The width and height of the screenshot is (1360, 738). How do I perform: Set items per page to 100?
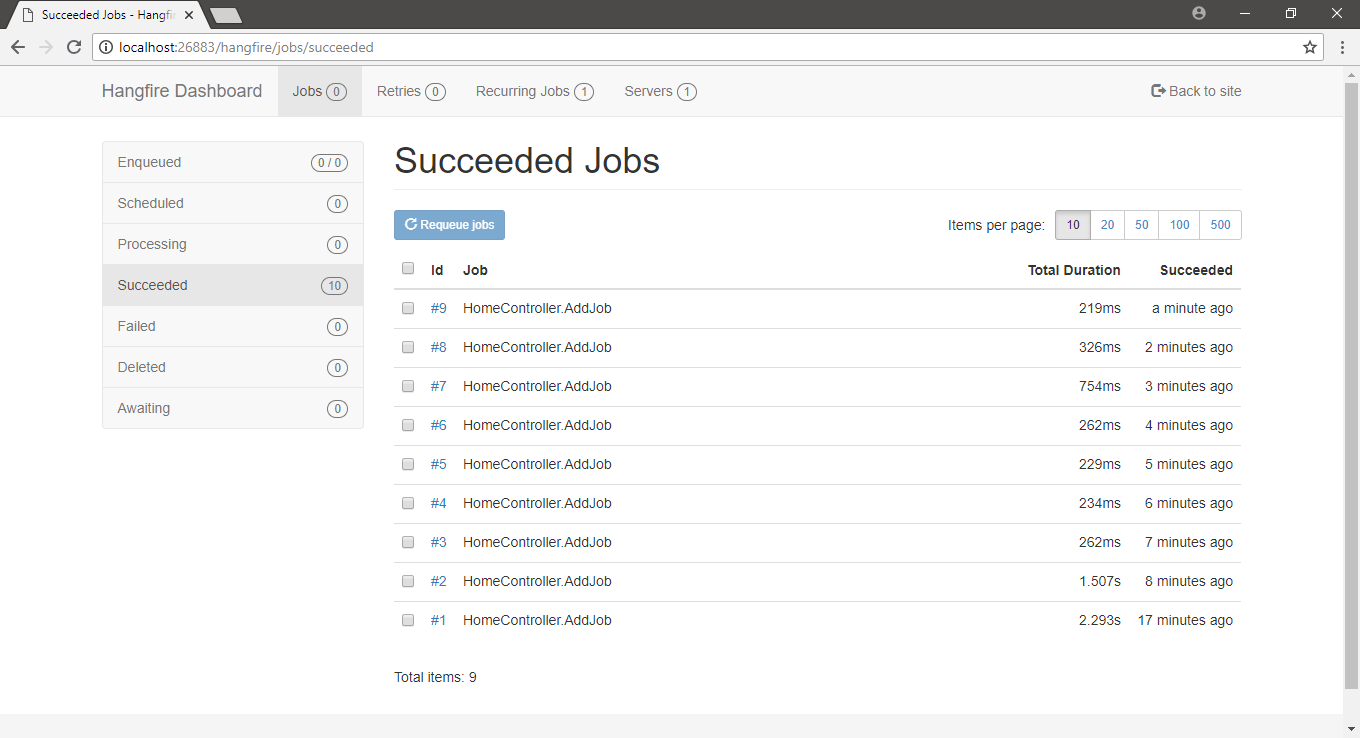(1179, 225)
